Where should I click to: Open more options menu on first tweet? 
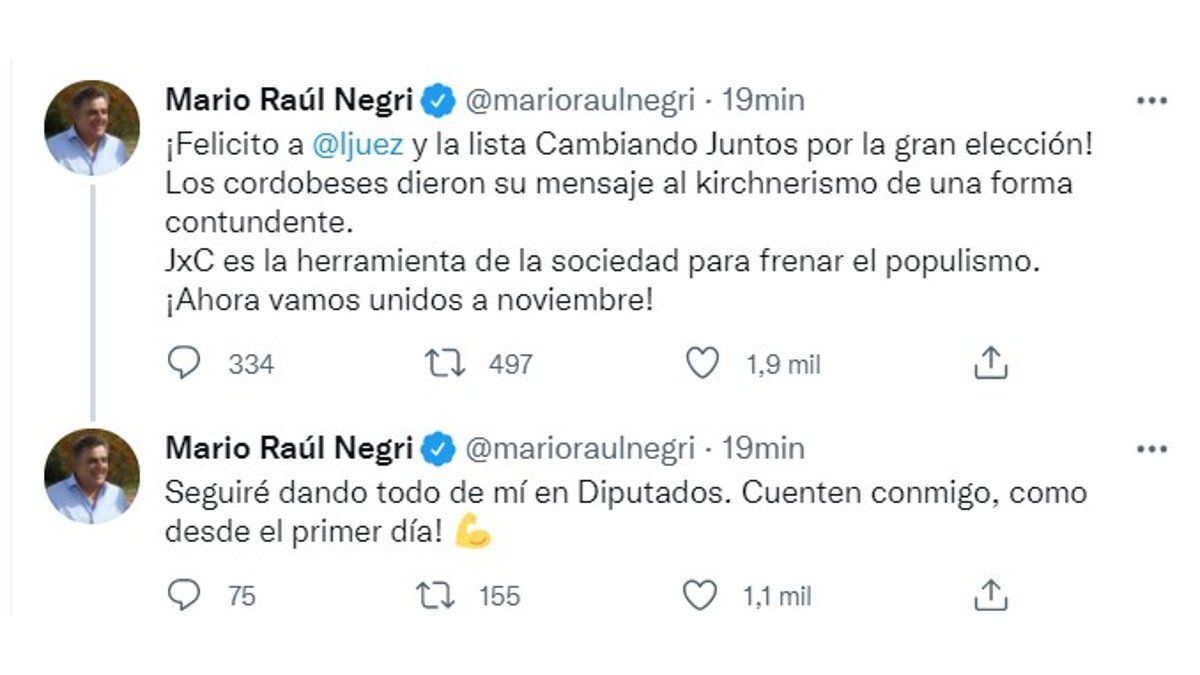(x=1152, y=101)
